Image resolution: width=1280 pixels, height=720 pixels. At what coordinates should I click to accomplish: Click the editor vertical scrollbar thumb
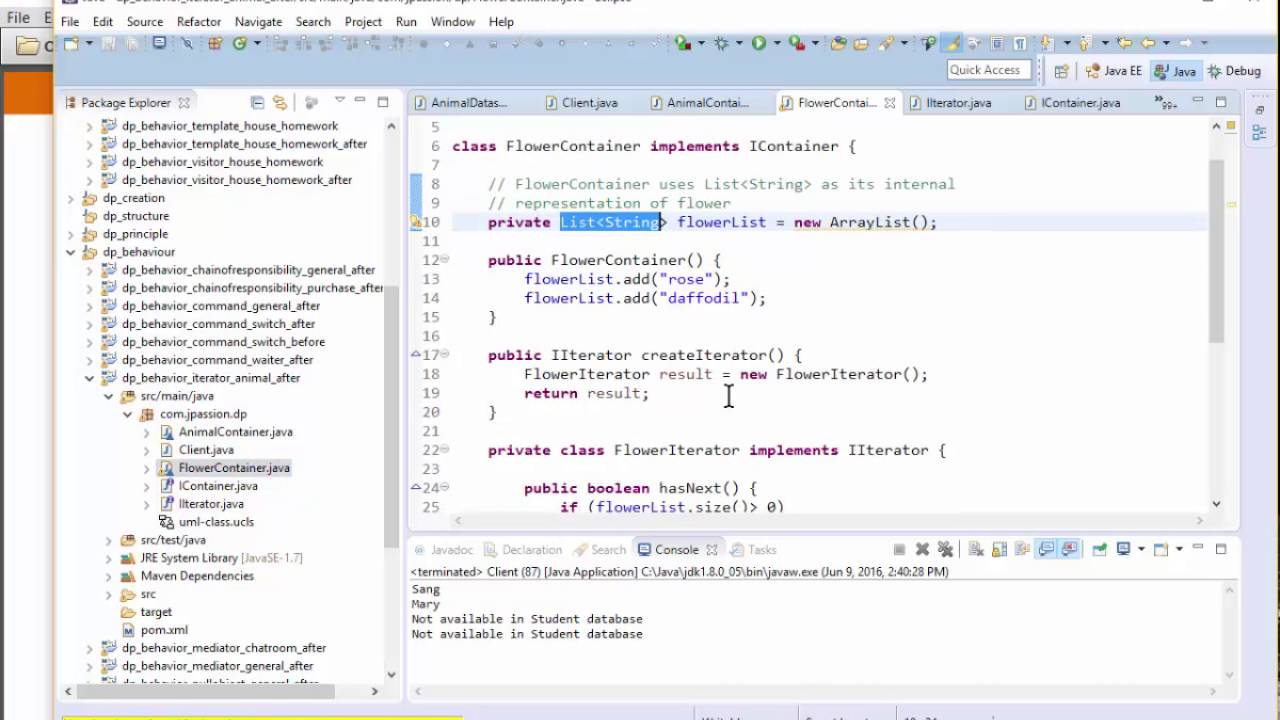(1216, 250)
